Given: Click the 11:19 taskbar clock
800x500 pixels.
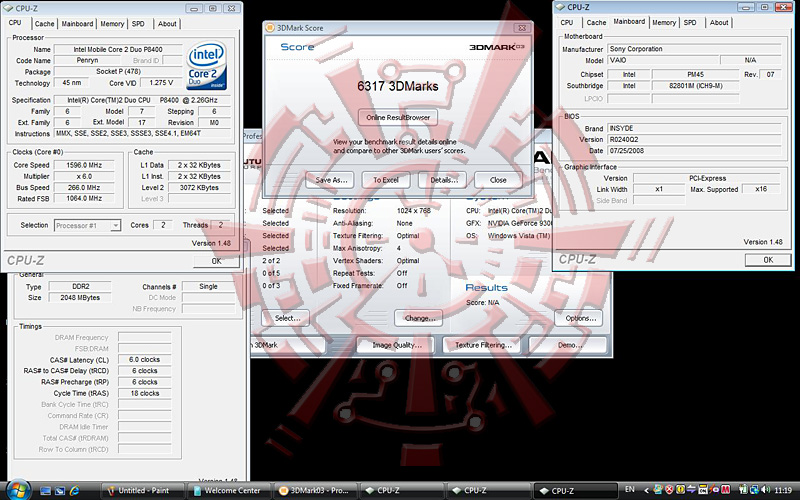Looking at the screenshot, I should pyautogui.click(x=783, y=490).
